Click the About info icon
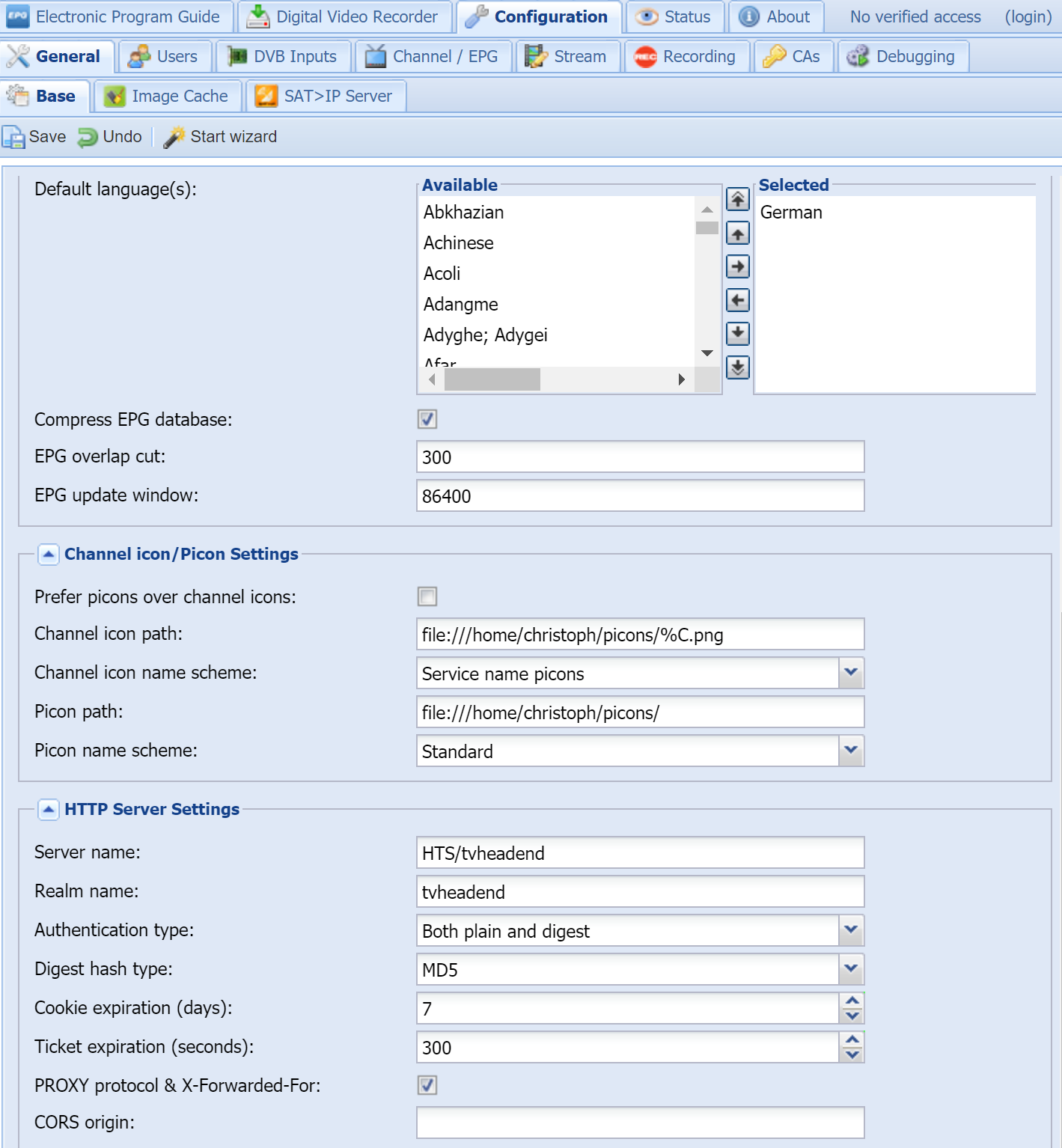Screen dimensions: 1062x1148 pos(749,16)
